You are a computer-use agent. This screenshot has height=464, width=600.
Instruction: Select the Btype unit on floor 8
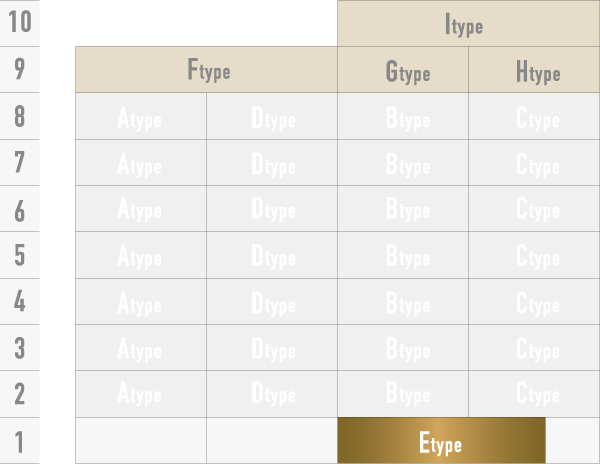(x=403, y=117)
